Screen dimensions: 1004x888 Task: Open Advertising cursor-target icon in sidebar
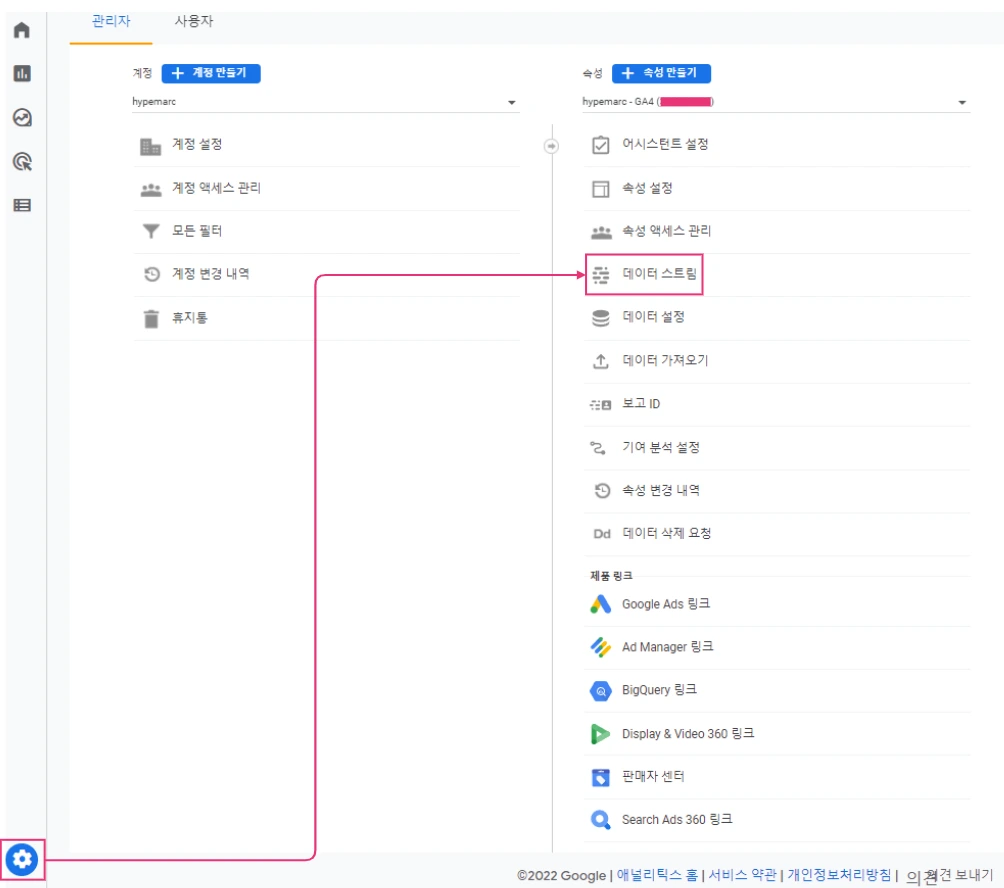coord(22,161)
